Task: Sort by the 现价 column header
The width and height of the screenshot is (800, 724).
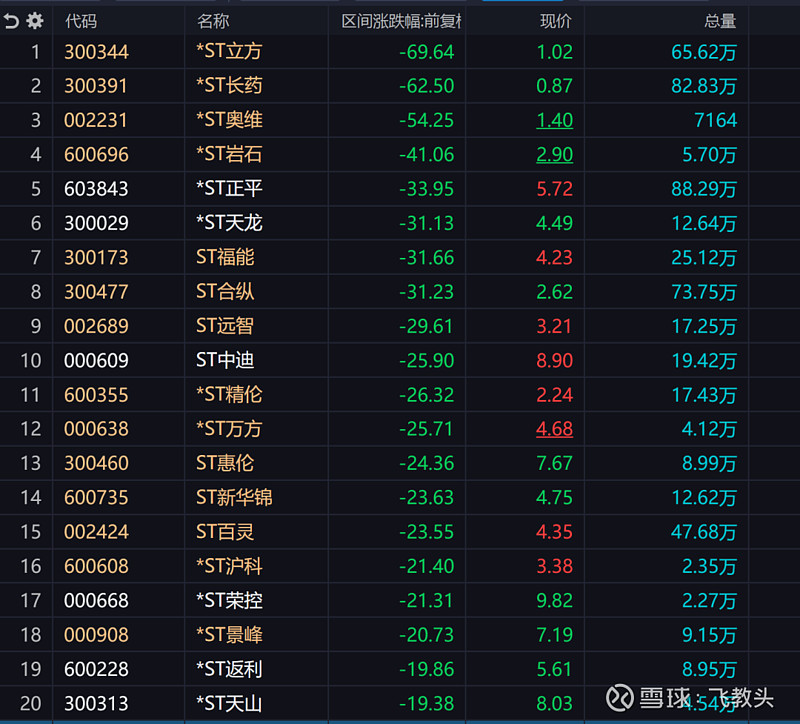Action: pyautogui.click(x=556, y=20)
